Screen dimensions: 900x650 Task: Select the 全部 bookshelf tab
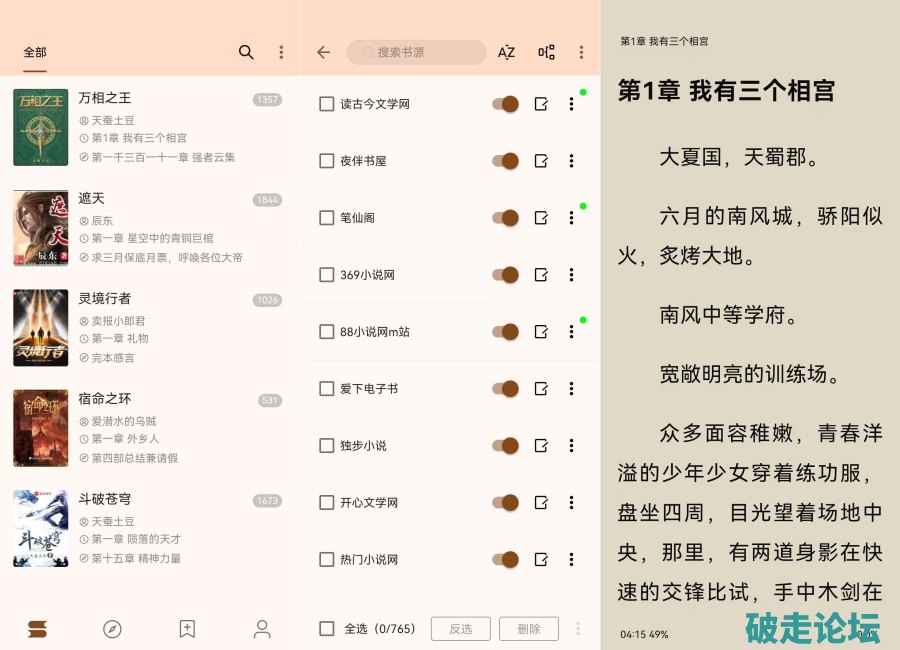pos(35,52)
